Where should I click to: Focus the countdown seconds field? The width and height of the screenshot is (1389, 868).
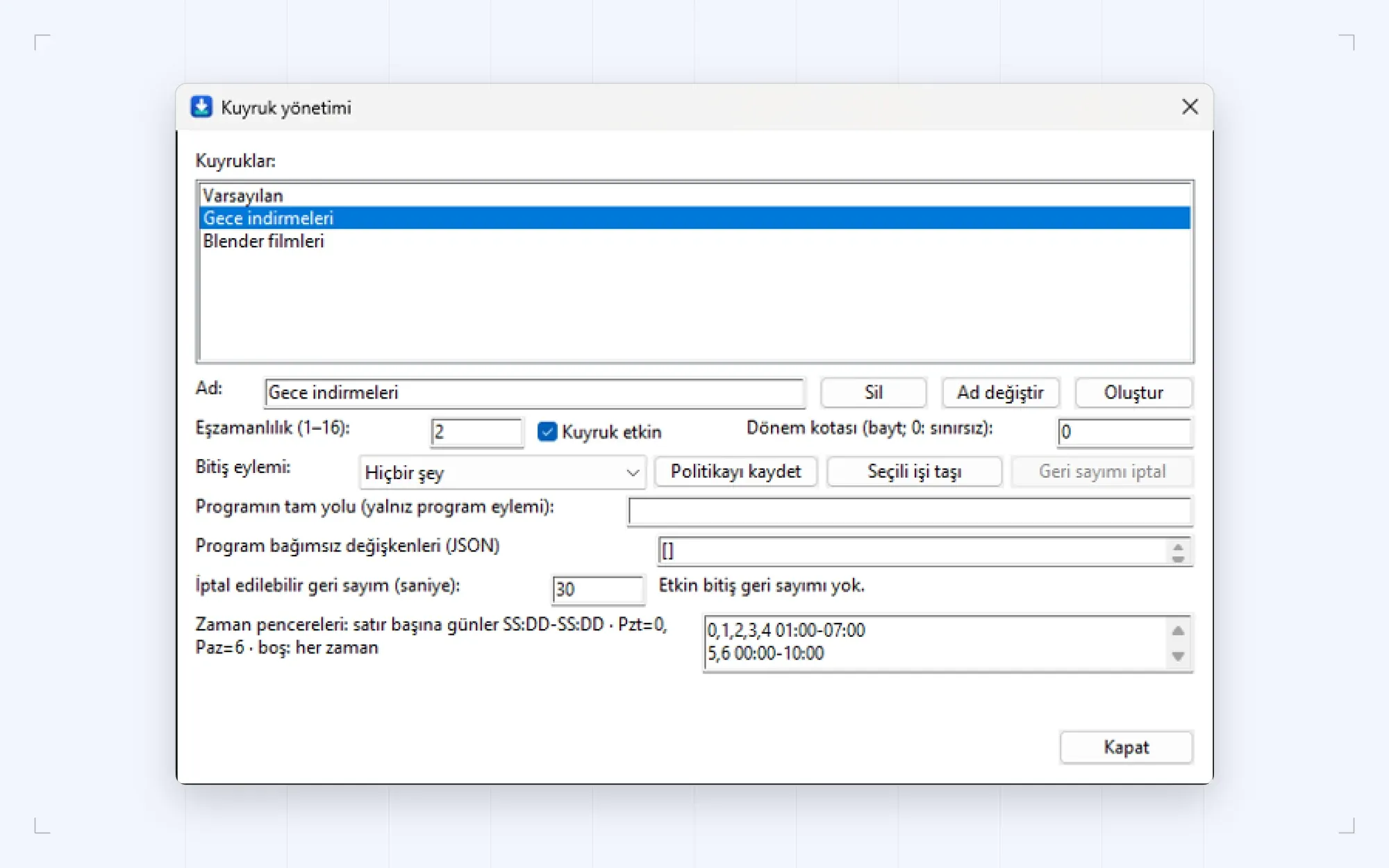(x=597, y=590)
